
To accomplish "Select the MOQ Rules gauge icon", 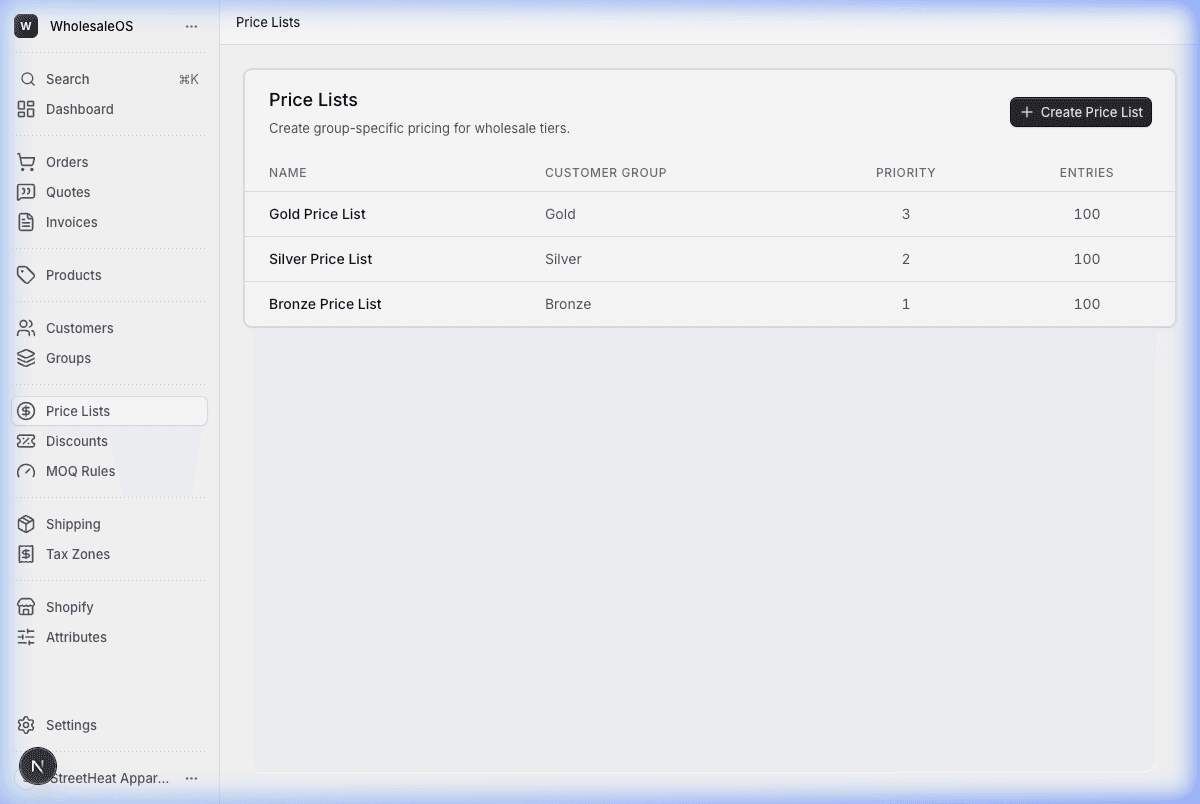I will (25, 471).
